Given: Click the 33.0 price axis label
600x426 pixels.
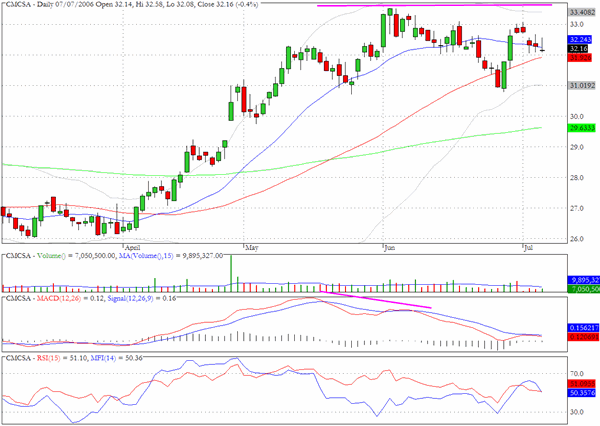Looking at the screenshot, I should [577, 24].
